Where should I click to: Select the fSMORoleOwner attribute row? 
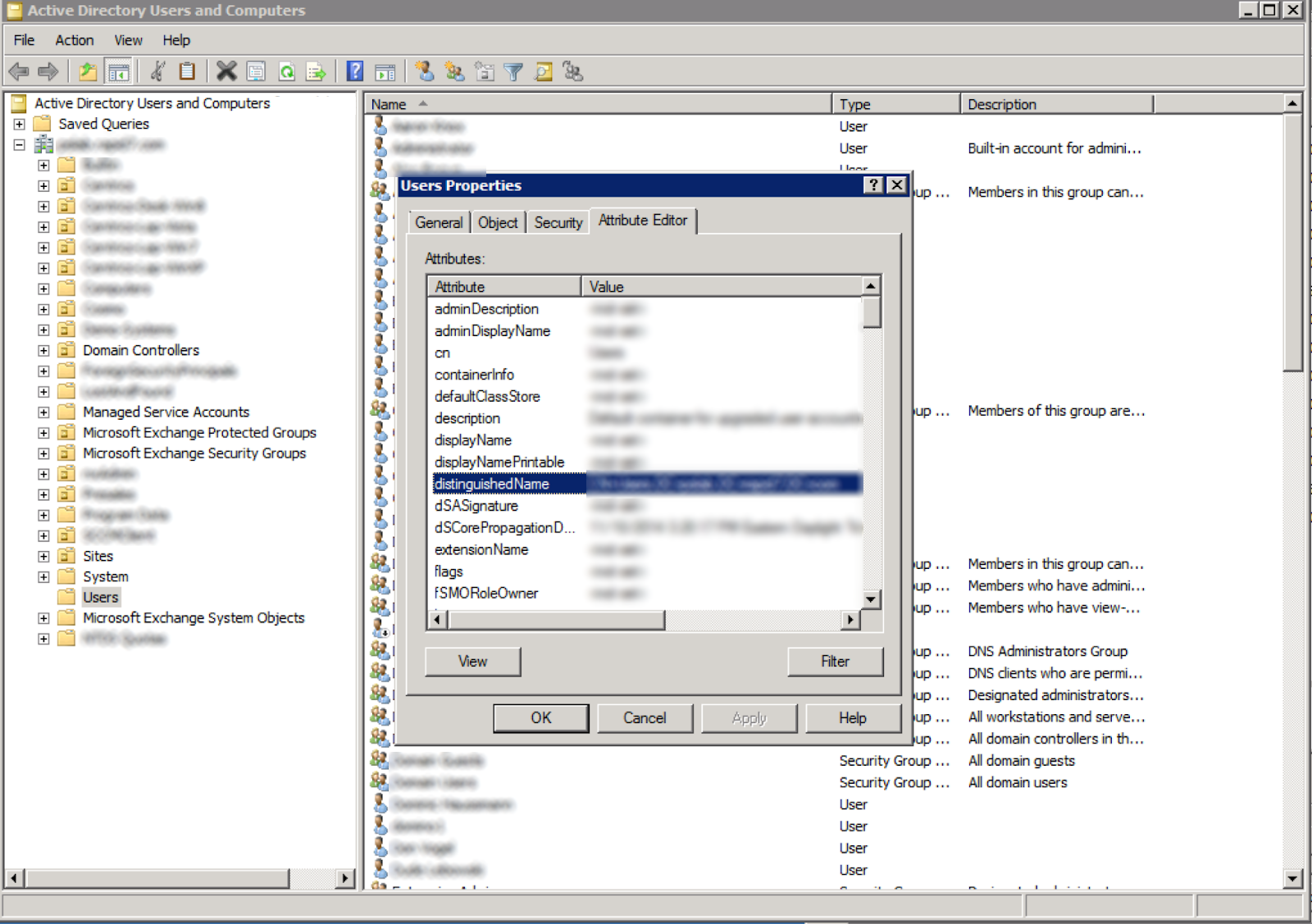[648, 593]
